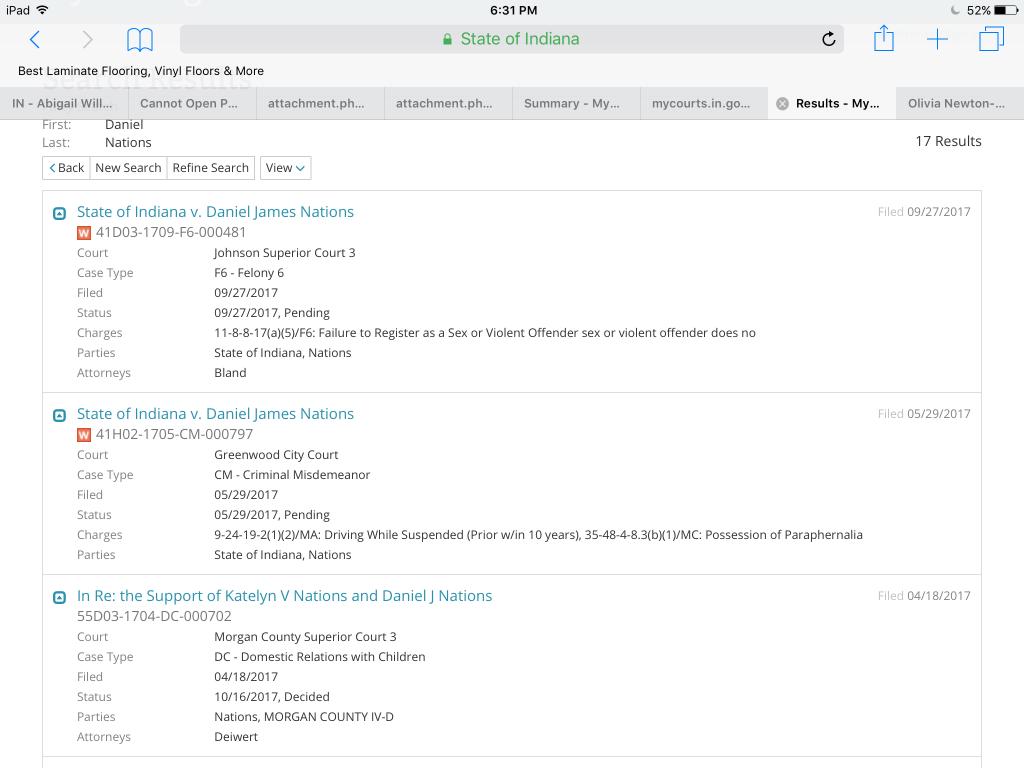This screenshot has height=768, width=1024.
Task: Switch to the Summary tab
Action: click(571, 103)
